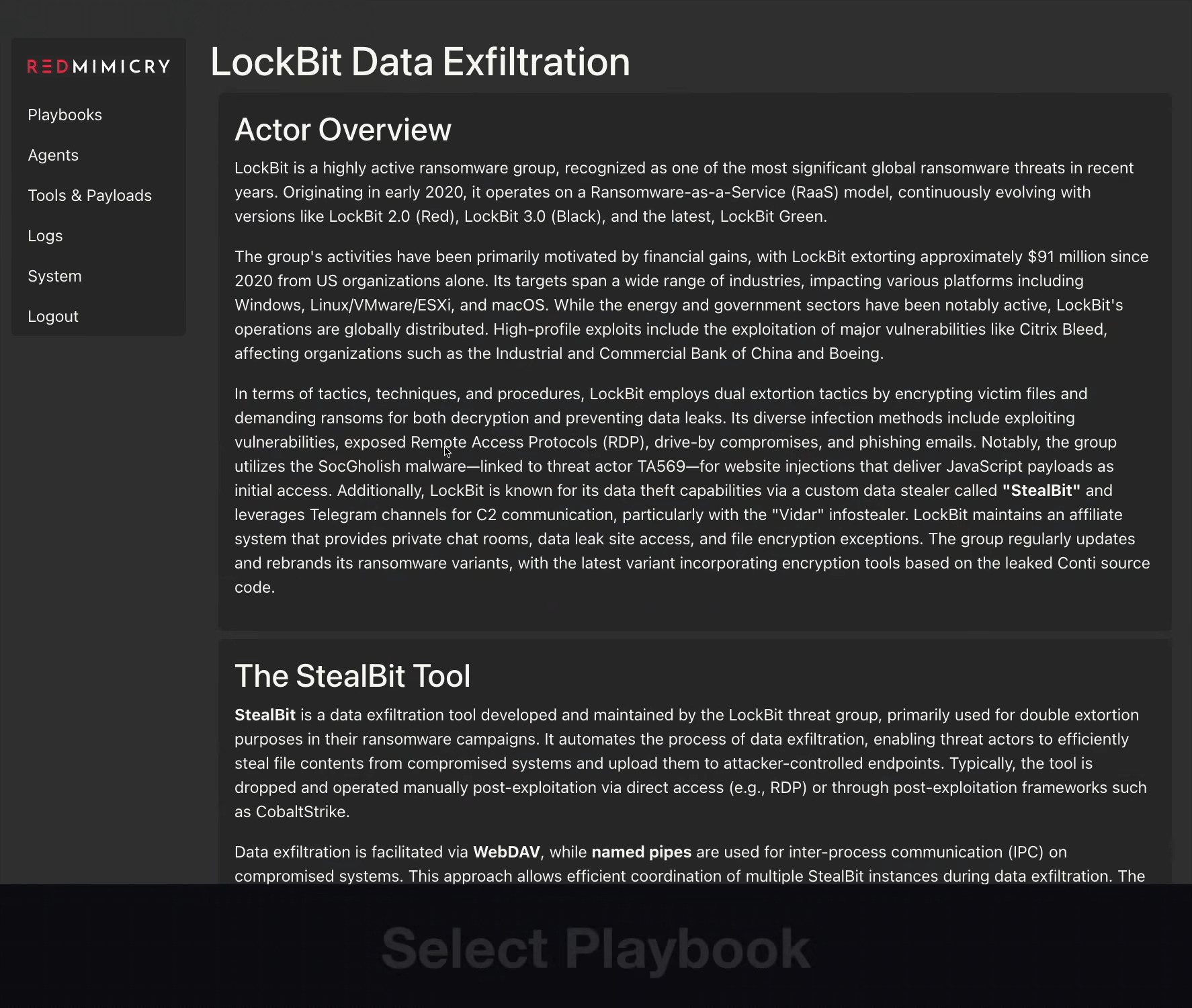
Task: View the Logs page
Action: click(x=45, y=236)
